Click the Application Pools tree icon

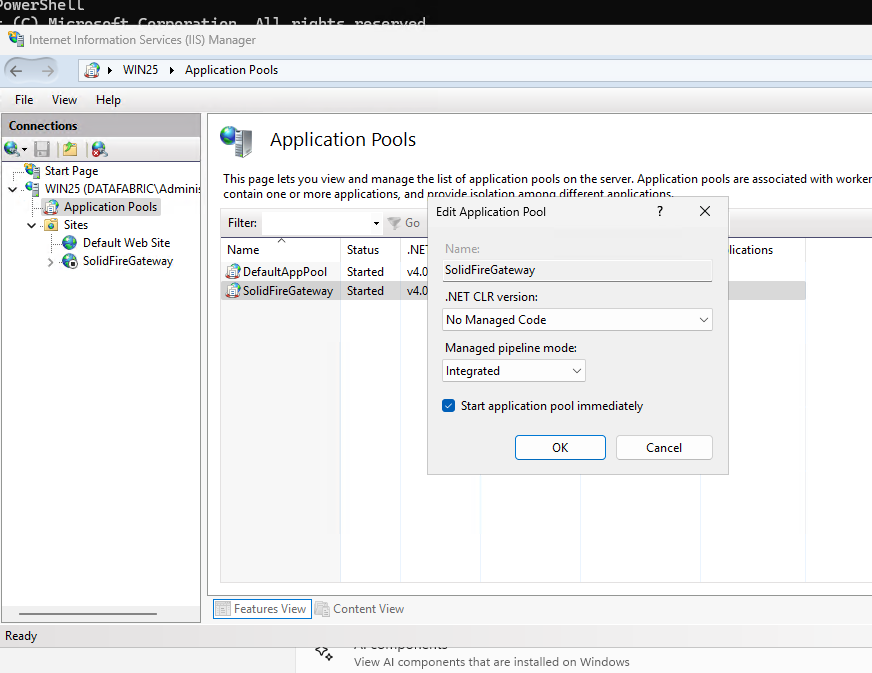coord(52,207)
